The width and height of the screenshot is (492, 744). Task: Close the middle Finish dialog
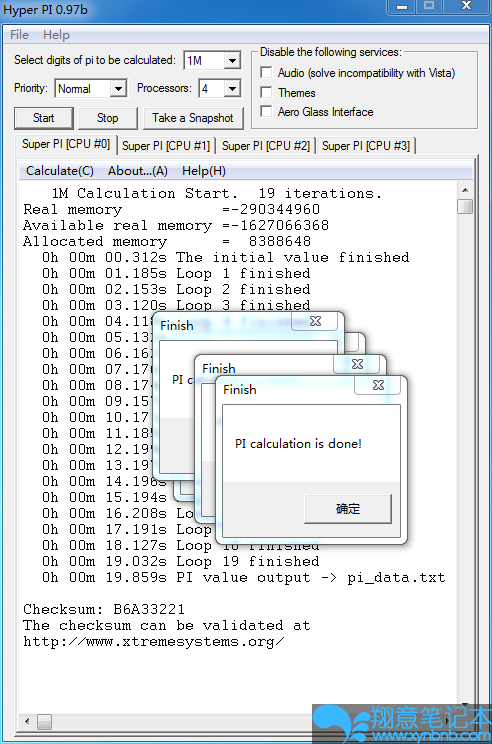(357, 364)
